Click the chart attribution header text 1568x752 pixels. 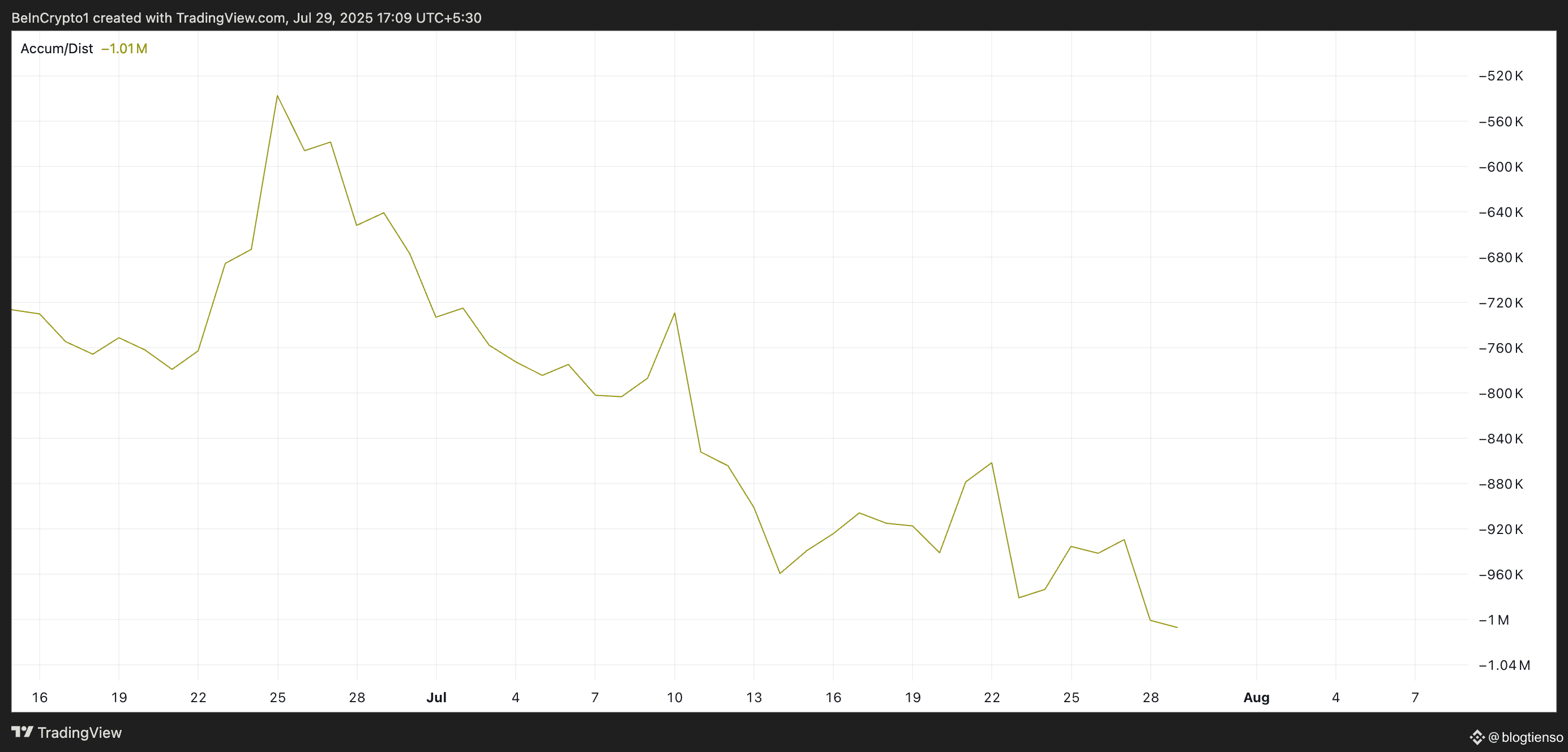(x=247, y=18)
